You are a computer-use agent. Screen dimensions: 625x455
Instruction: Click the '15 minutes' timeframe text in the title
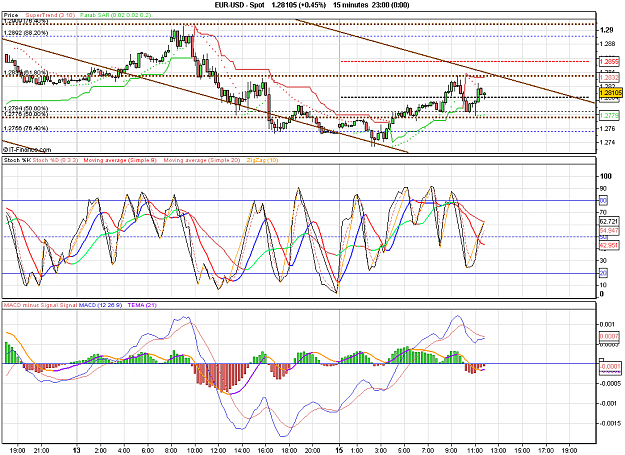point(350,5)
